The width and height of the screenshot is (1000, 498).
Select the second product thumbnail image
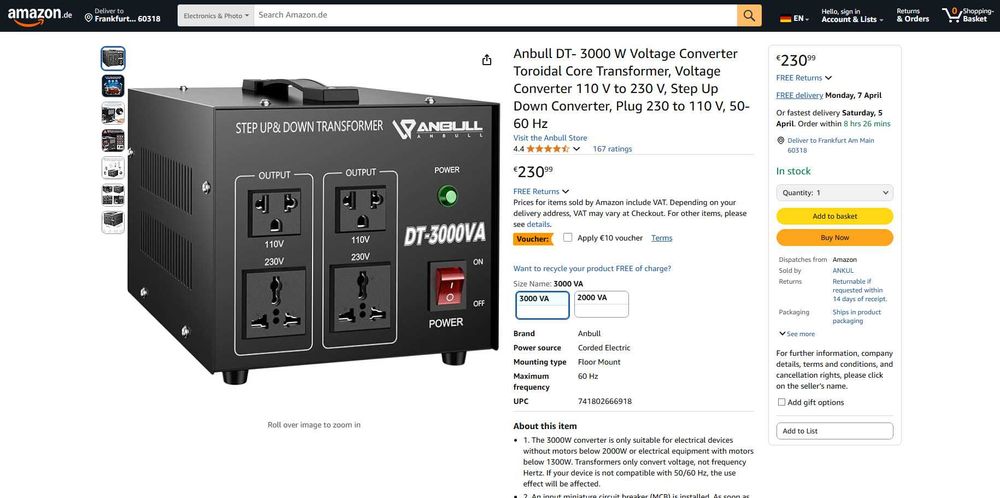(x=113, y=86)
